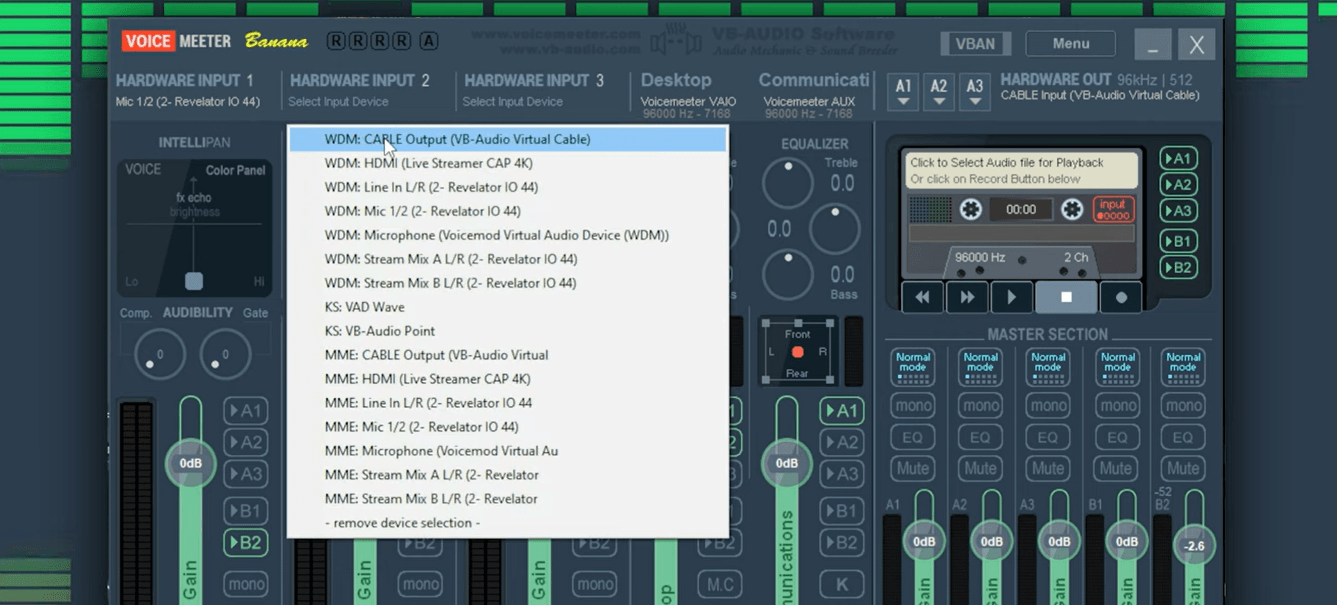The height and width of the screenshot is (605, 1337).
Task: Disable Communications strip A1 routing
Action: [842, 411]
